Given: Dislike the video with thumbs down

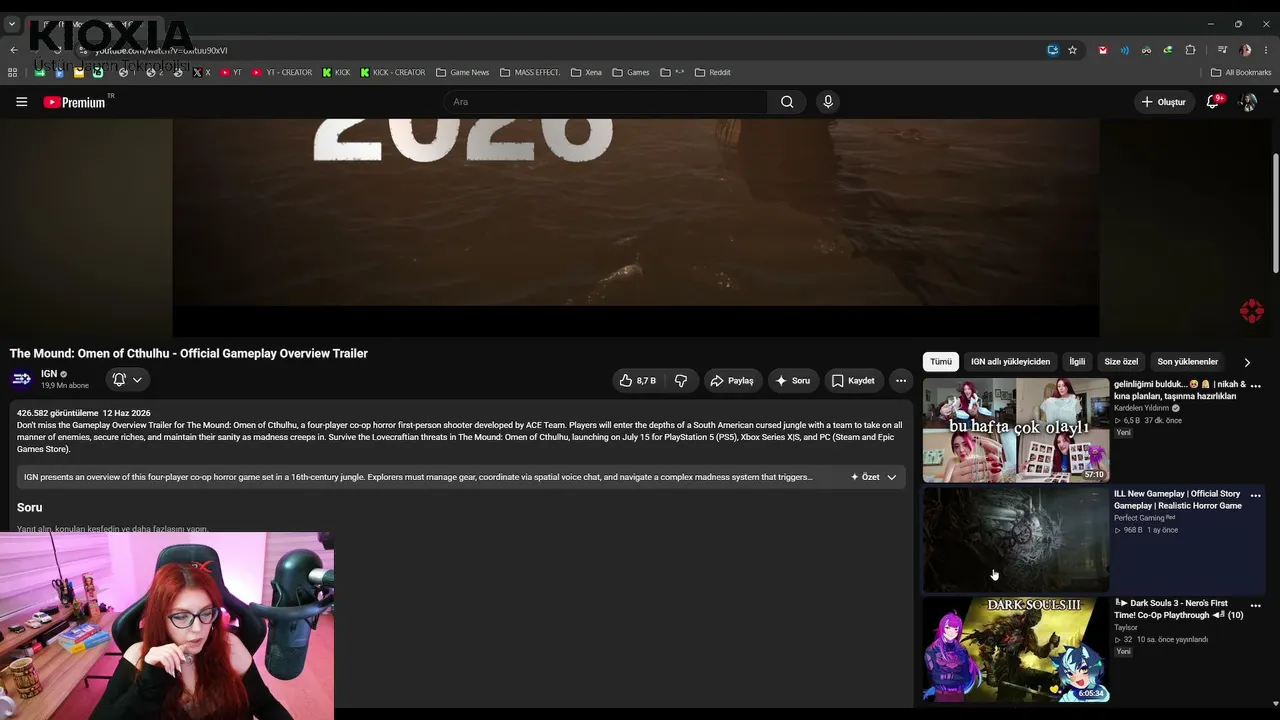Looking at the screenshot, I should click(681, 381).
